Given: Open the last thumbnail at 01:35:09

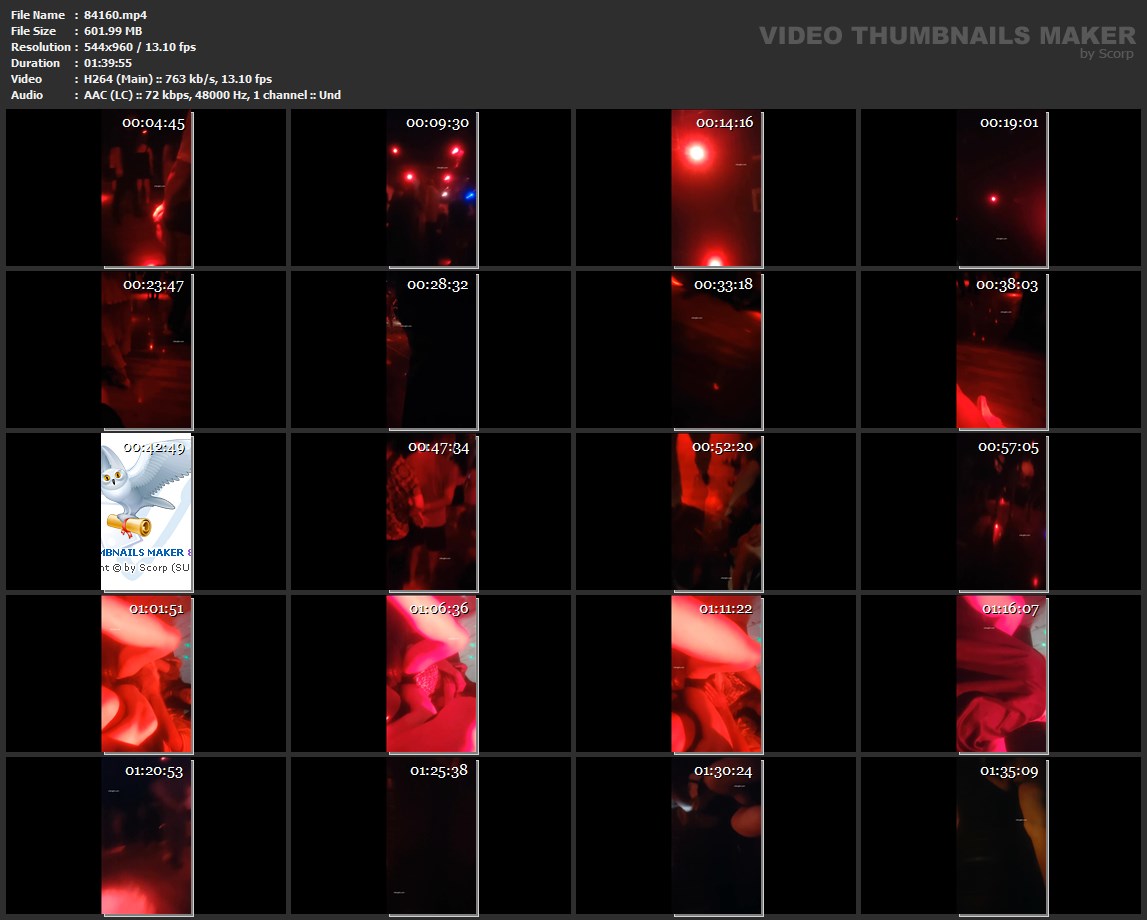Looking at the screenshot, I should 1002,837.
